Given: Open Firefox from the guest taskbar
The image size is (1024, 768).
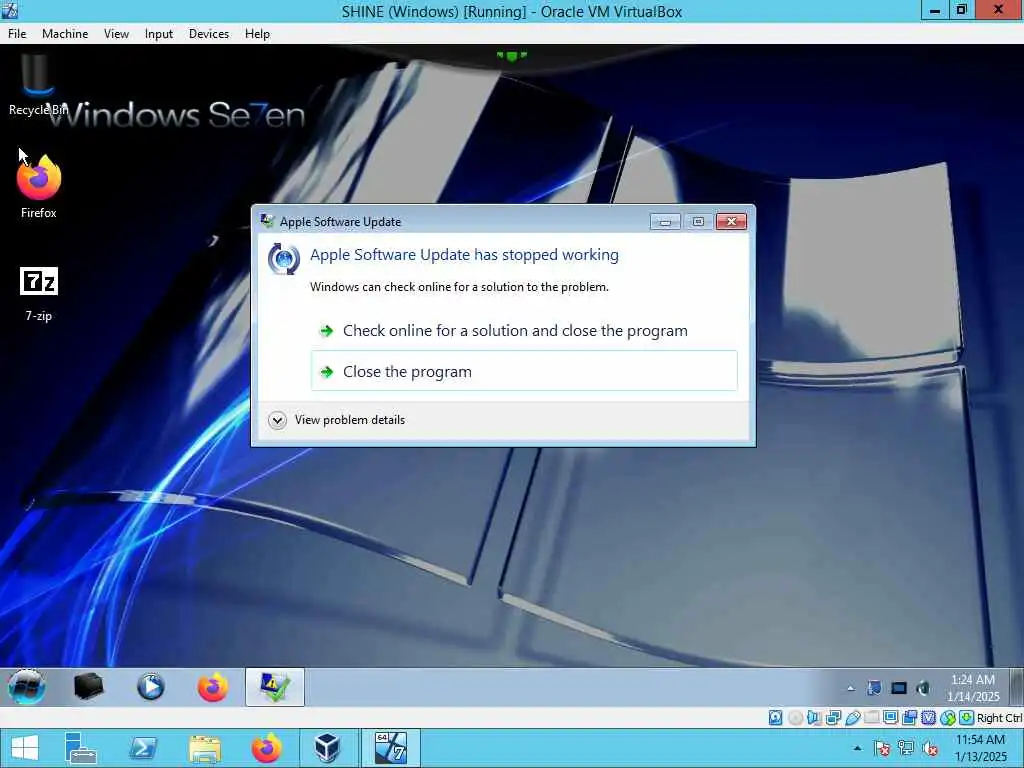Looking at the screenshot, I should pos(212,687).
